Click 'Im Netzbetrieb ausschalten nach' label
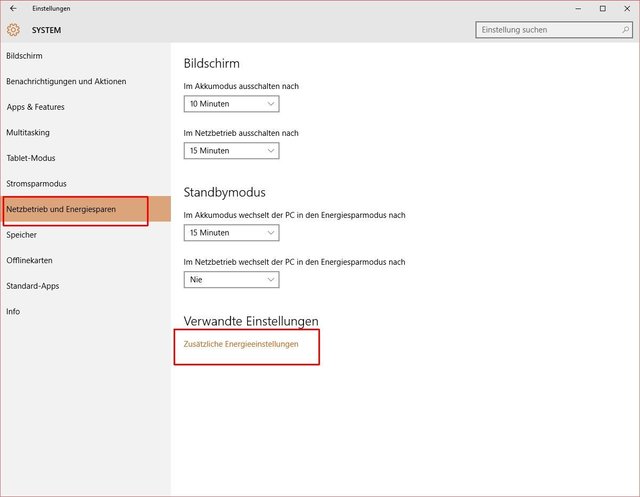The width and height of the screenshot is (640, 497). tap(241, 133)
